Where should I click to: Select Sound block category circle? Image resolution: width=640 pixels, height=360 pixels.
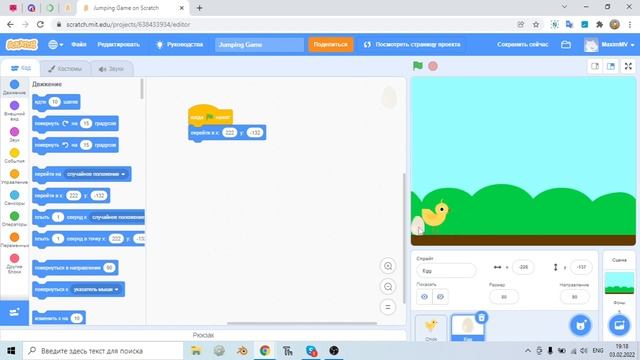click(14, 131)
